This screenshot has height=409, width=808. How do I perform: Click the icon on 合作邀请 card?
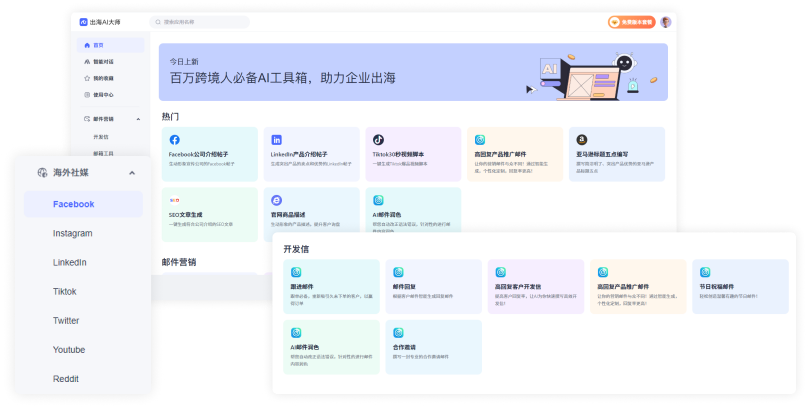click(398, 333)
